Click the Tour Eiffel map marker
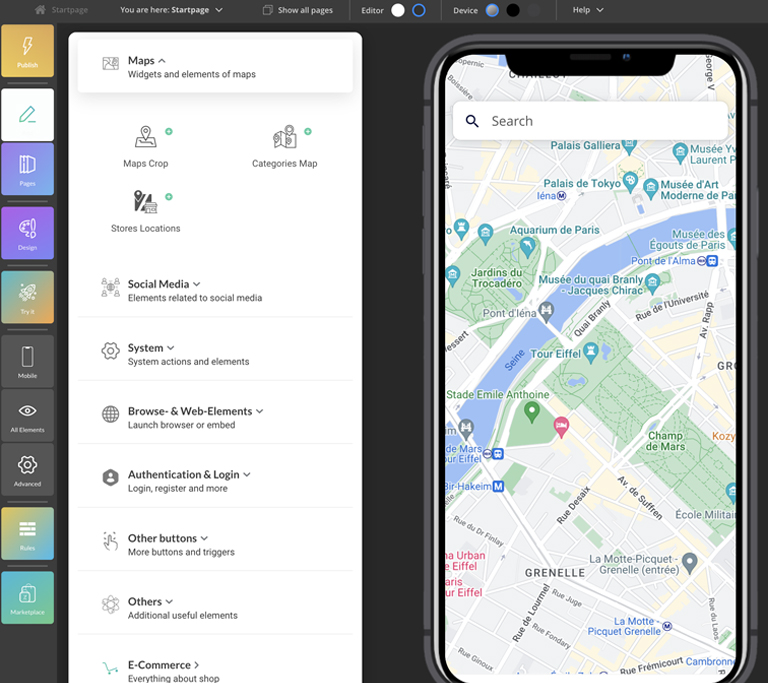The height and width of the screenshot is (683, 768). coord(591,352)
